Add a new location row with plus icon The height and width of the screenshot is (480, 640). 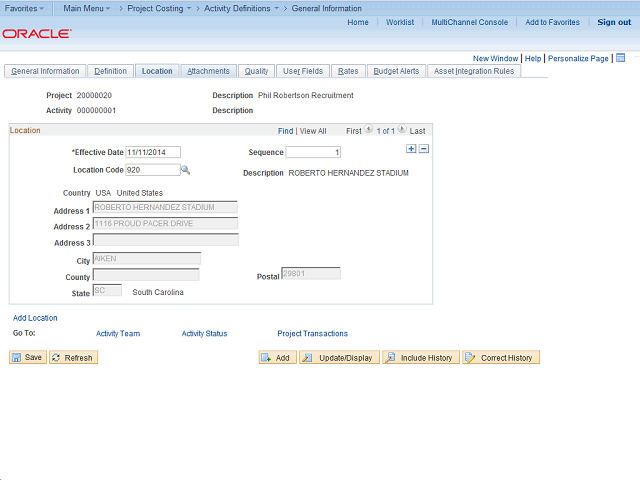tap(411, 149)
